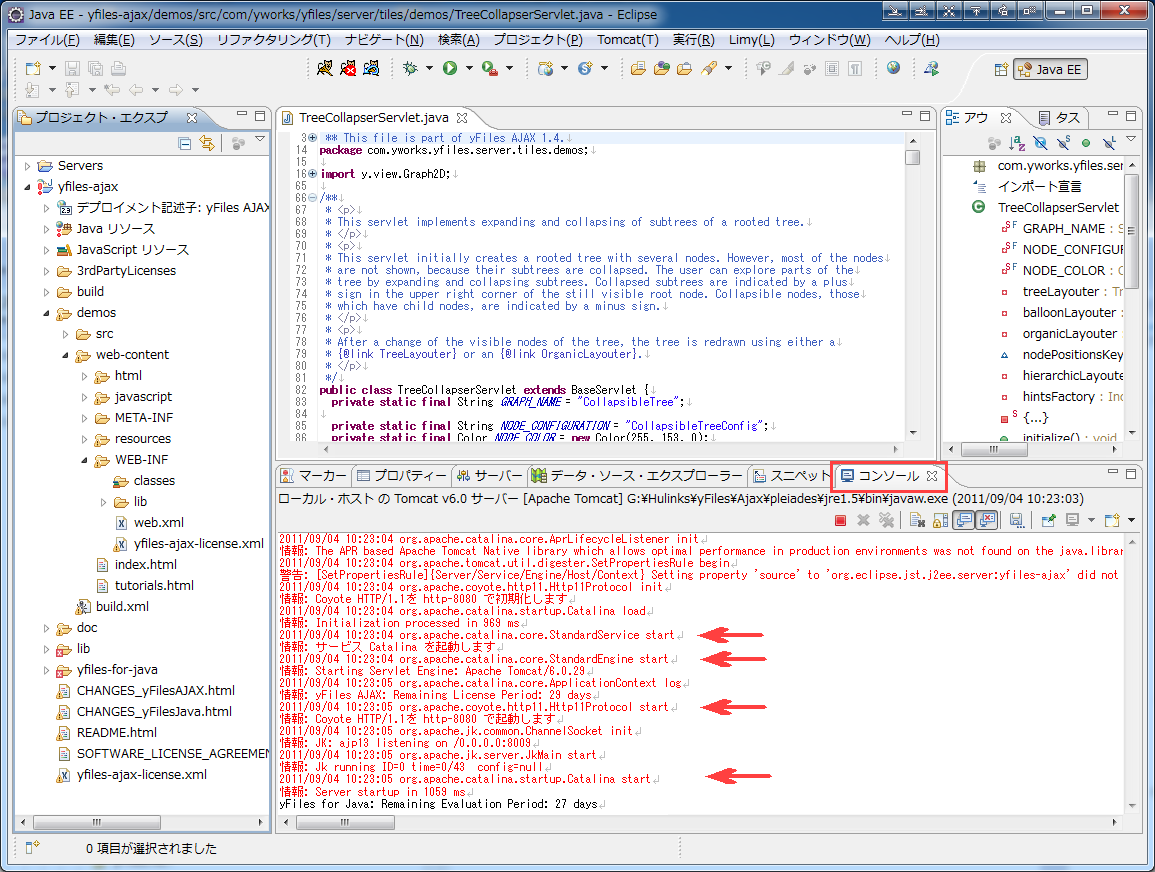Select web.xml in the project tree
This screenshot has width=1155, height=872.
[x=158, y=523]
